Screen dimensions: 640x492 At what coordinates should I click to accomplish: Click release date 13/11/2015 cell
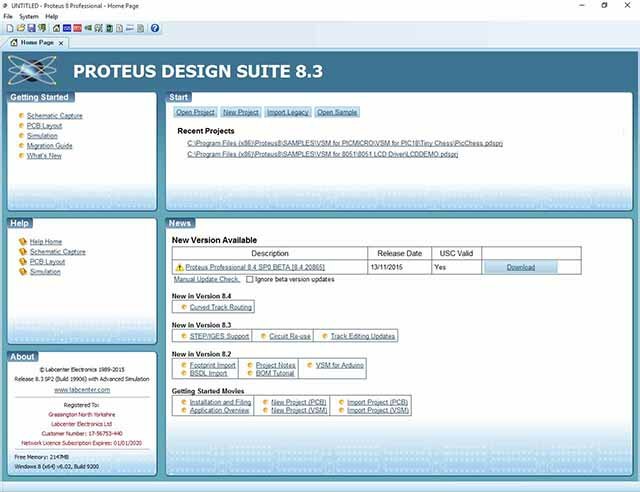coord(400,267)
